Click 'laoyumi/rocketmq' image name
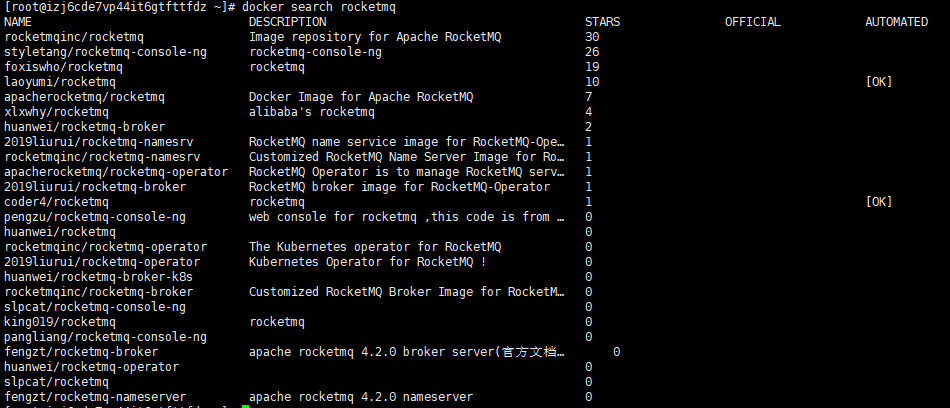The image size is (950, 408). (59, 82)
